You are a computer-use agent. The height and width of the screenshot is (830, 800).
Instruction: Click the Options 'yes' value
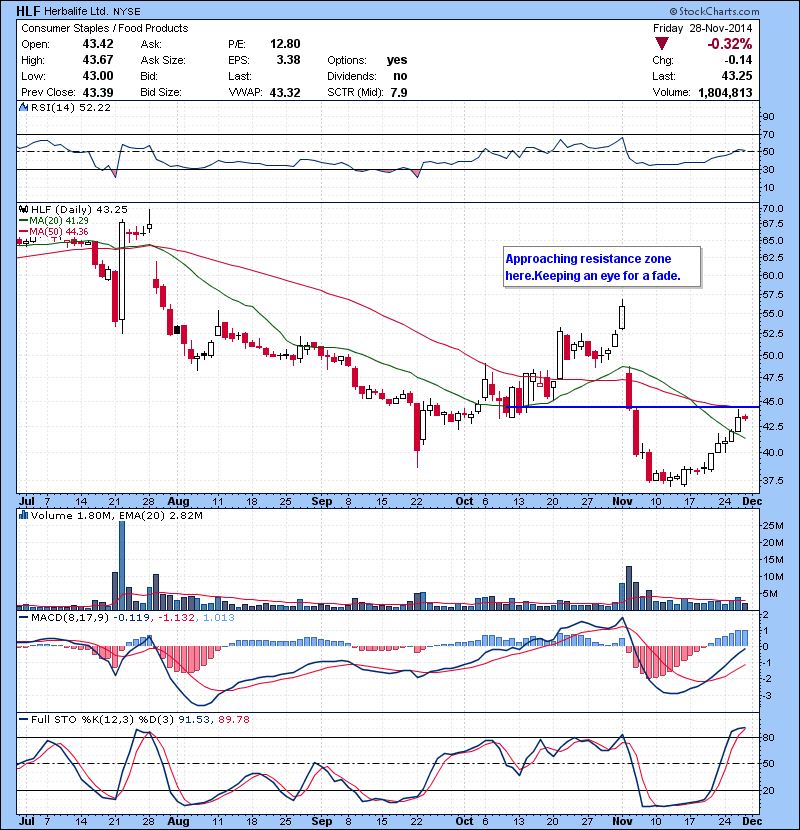397,60
